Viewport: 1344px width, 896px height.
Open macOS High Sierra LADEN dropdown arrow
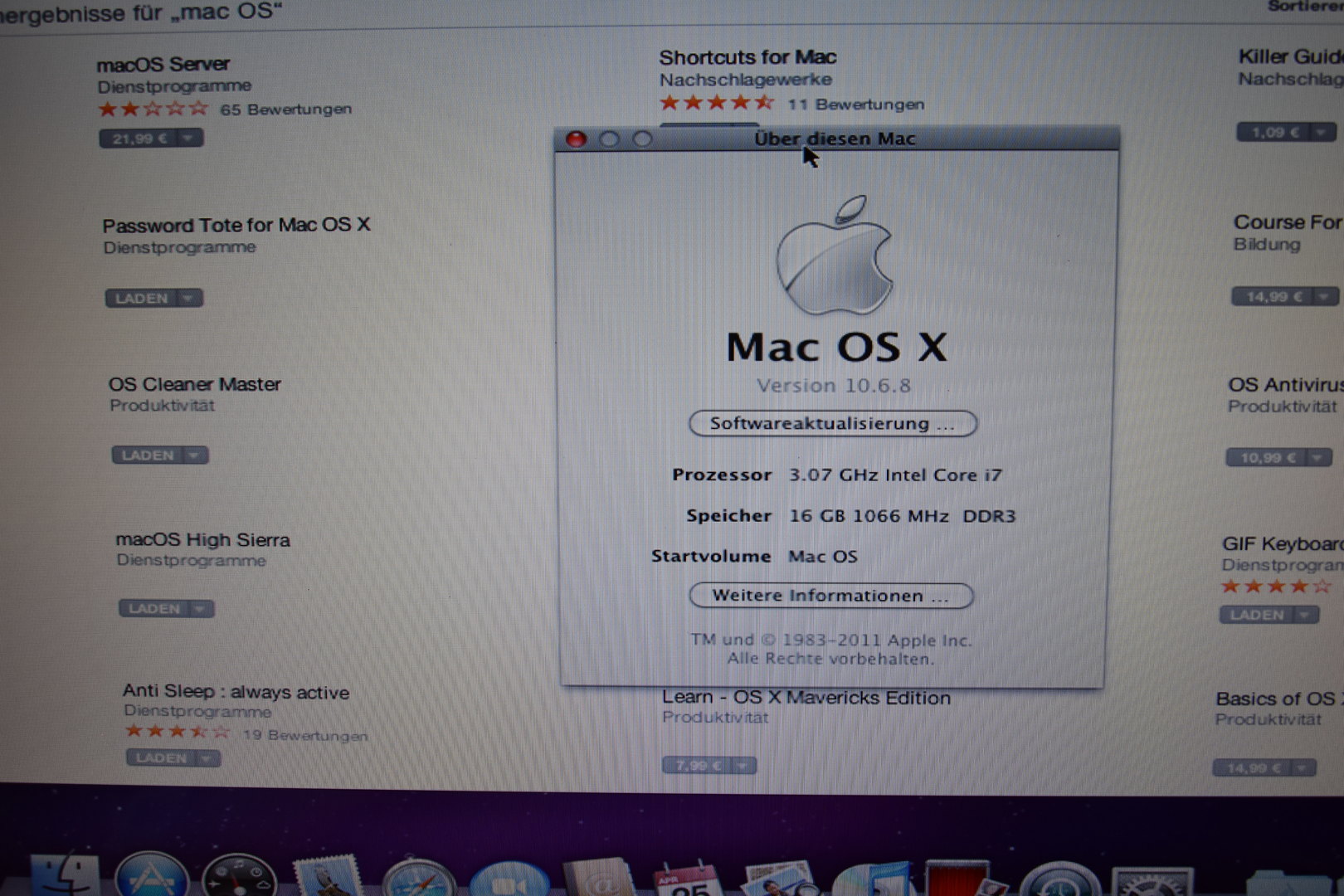point(200,609)
